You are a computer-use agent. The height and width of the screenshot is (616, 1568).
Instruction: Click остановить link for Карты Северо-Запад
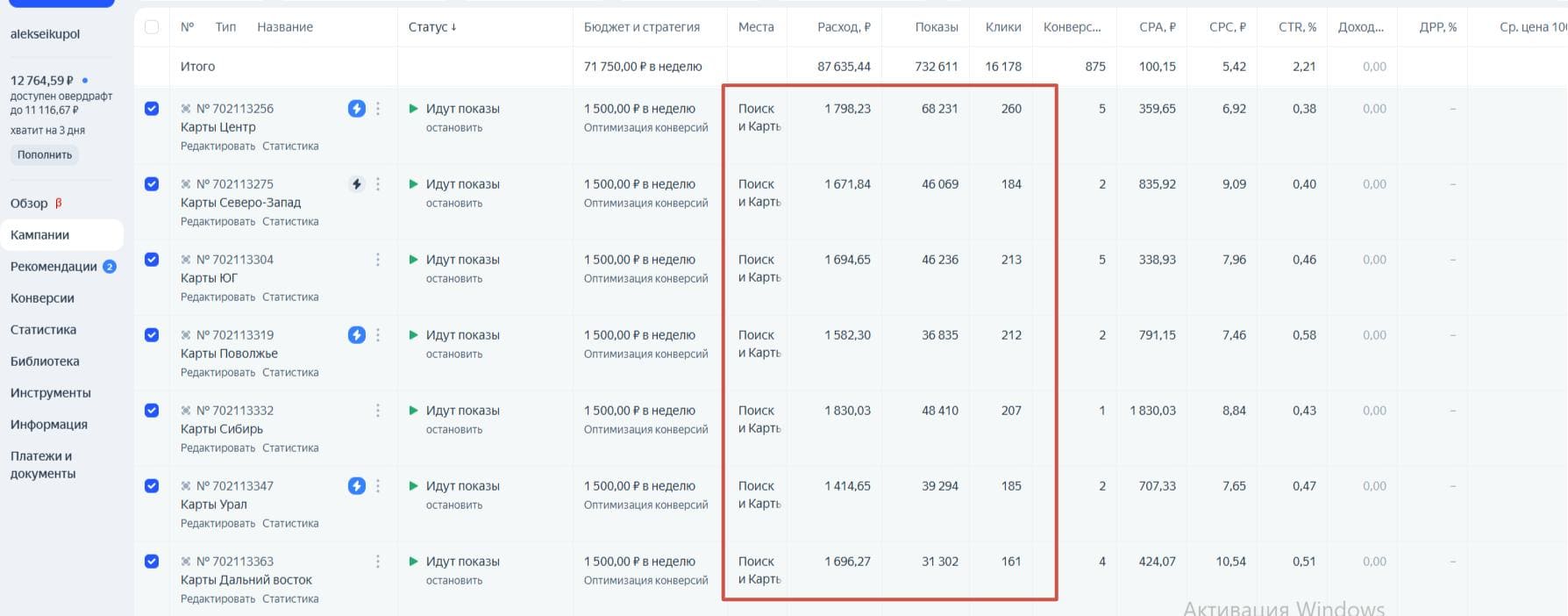tap(454, 204)
